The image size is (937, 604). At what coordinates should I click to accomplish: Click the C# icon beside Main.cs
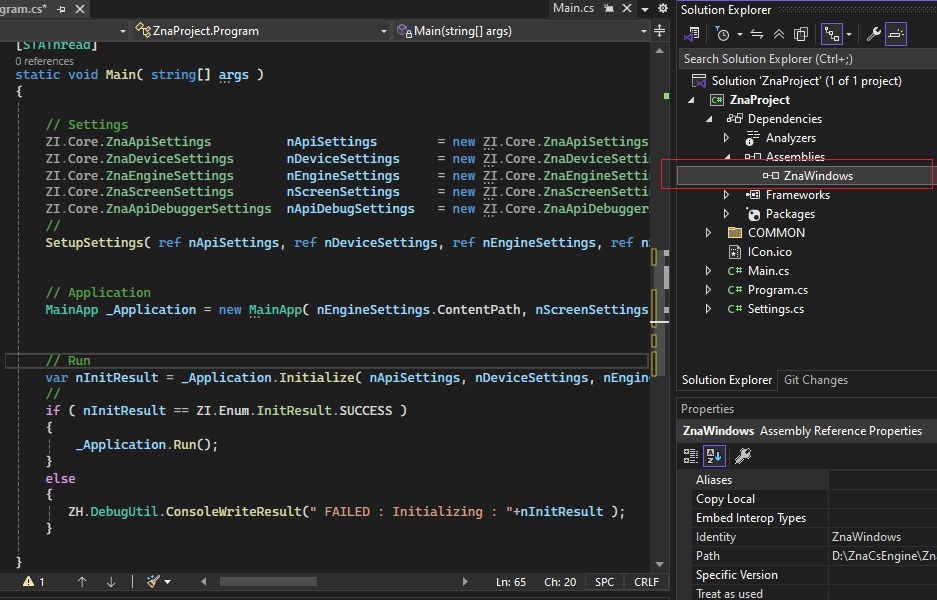click(734, 271)
